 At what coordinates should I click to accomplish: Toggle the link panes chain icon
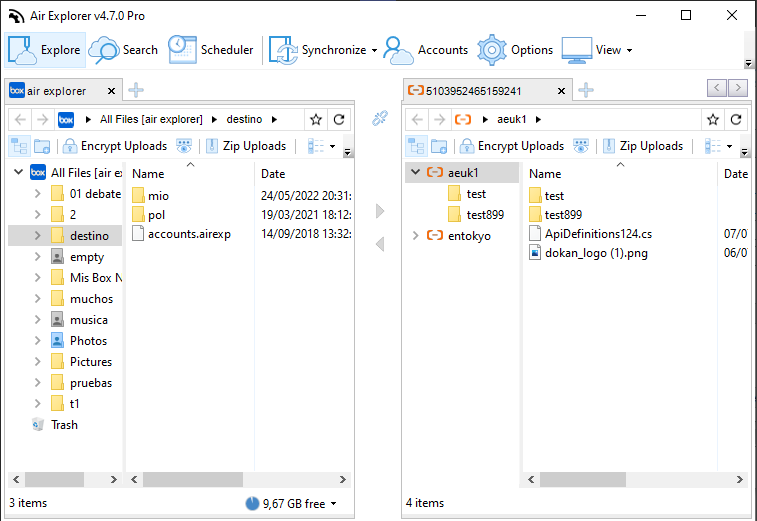point(380,118)
